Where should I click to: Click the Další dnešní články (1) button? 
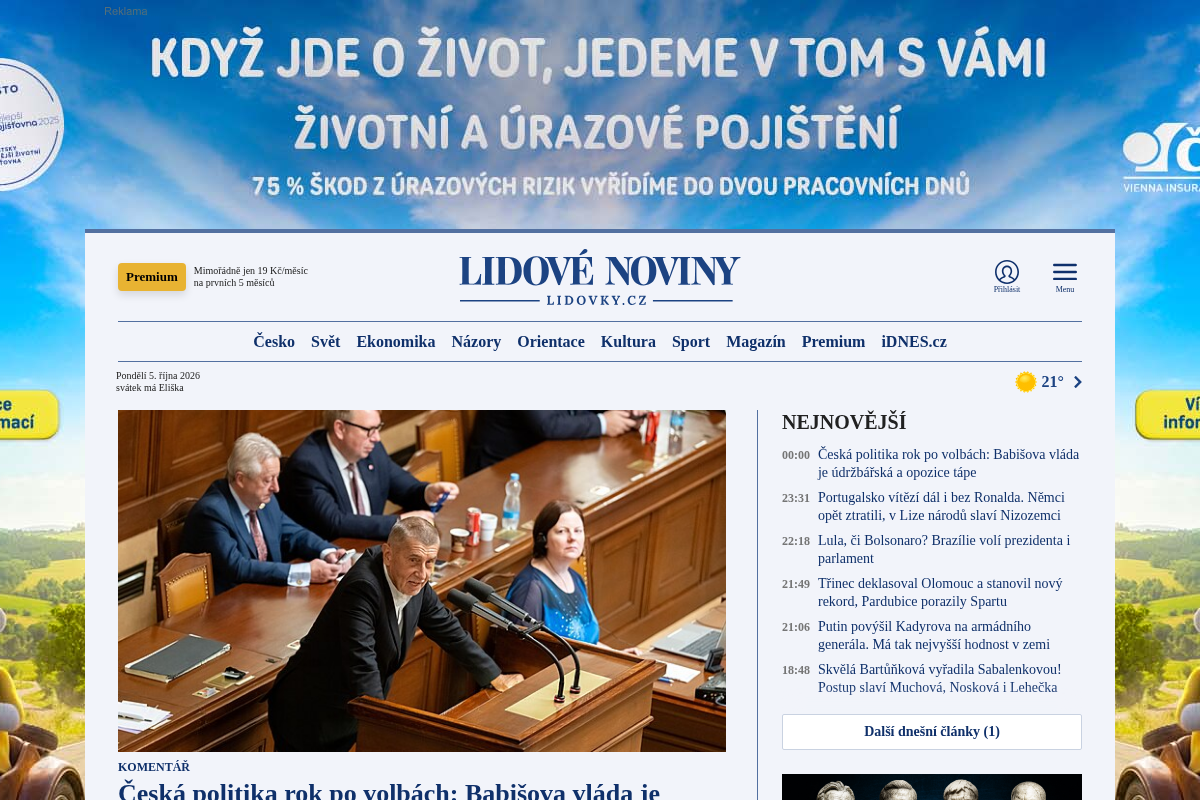(x=932, y=732)
